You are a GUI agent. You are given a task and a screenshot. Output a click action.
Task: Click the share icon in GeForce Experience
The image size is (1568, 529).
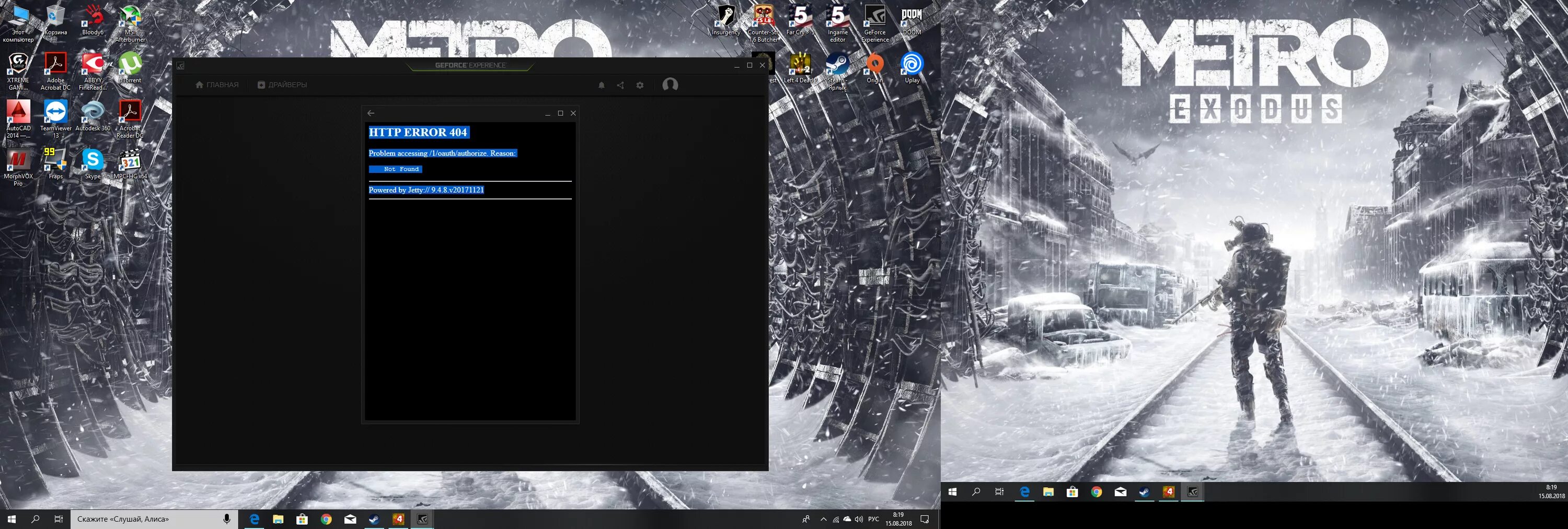pyautogui.click(x=620, y=85)
